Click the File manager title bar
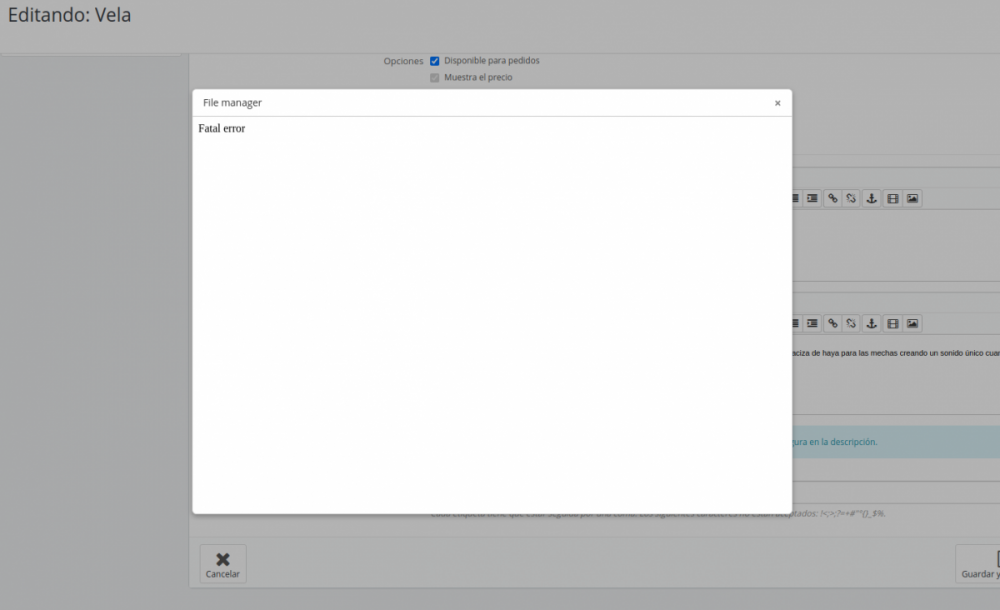 point(231,102)
